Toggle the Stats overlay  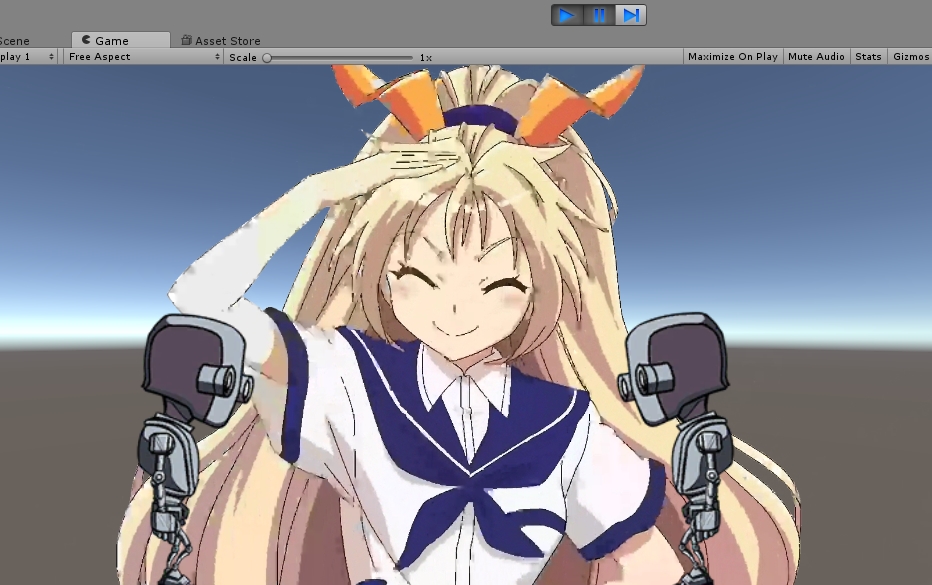coord(868,56)
